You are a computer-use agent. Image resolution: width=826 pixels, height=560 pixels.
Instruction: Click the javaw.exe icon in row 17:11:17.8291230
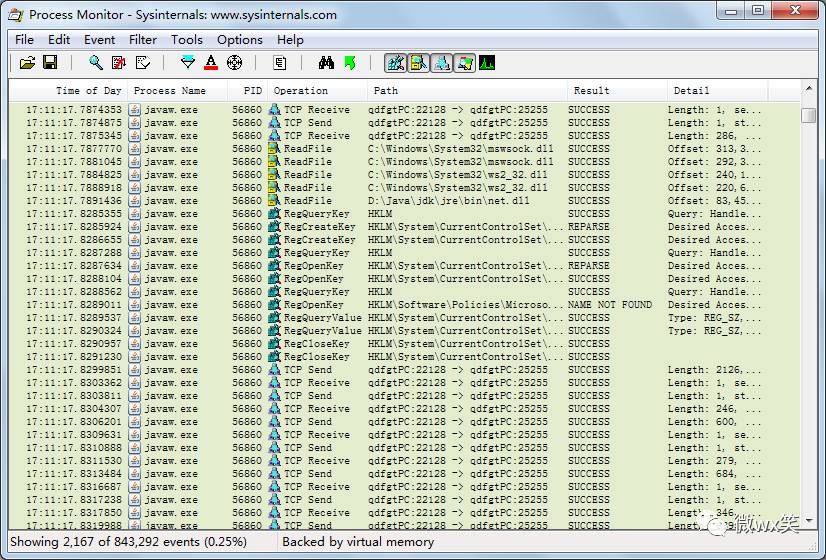point(135,357)
